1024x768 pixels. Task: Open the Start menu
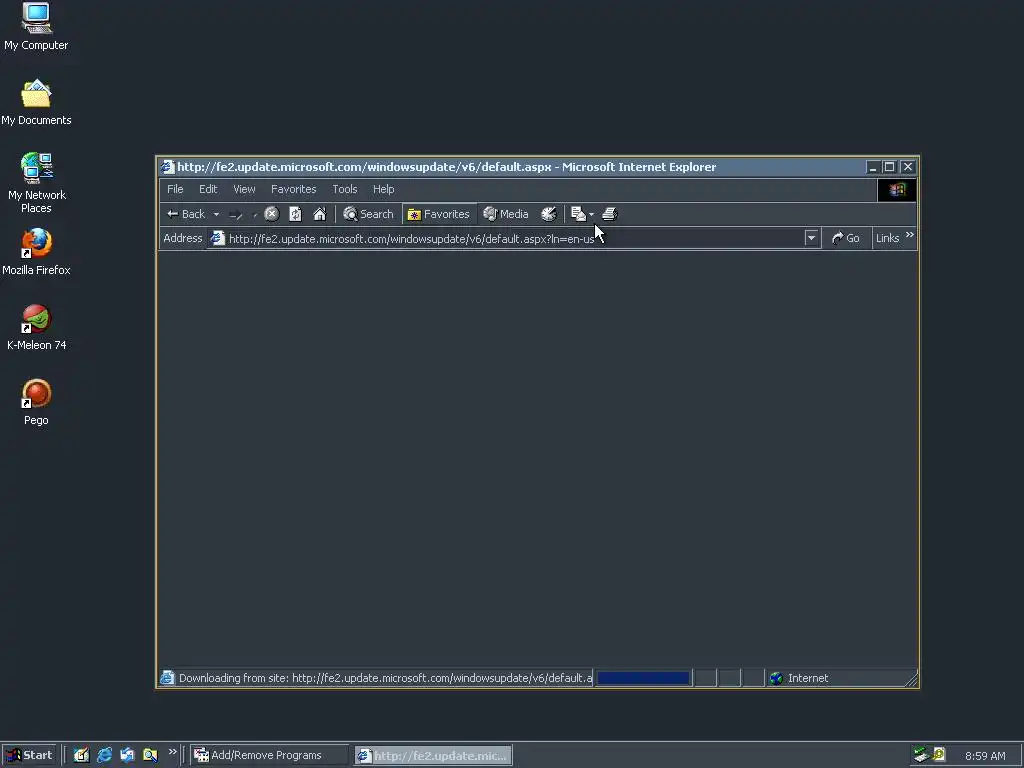point(29,755)
